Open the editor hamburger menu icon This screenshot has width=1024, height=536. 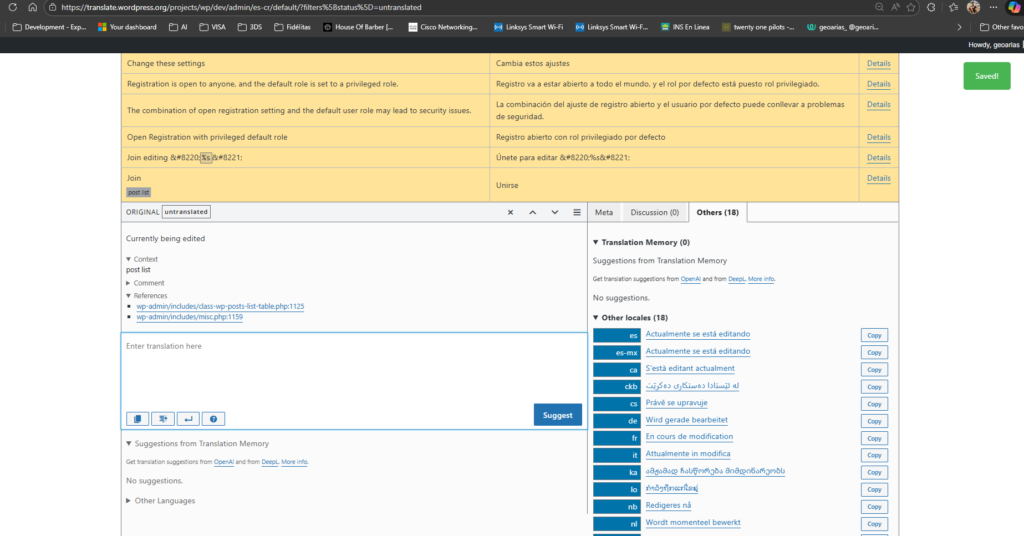click(577, 212)
